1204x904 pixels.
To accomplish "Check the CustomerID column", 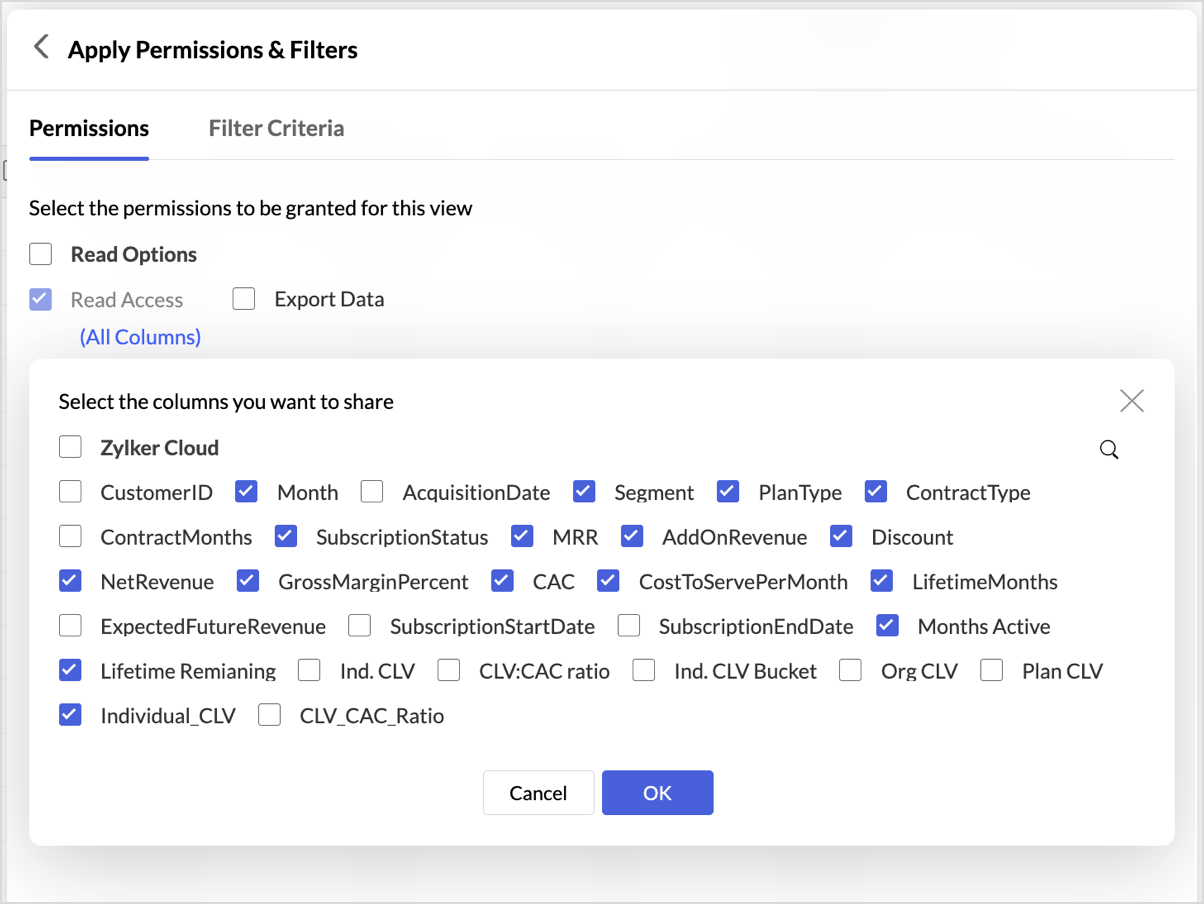I will 70,492.
